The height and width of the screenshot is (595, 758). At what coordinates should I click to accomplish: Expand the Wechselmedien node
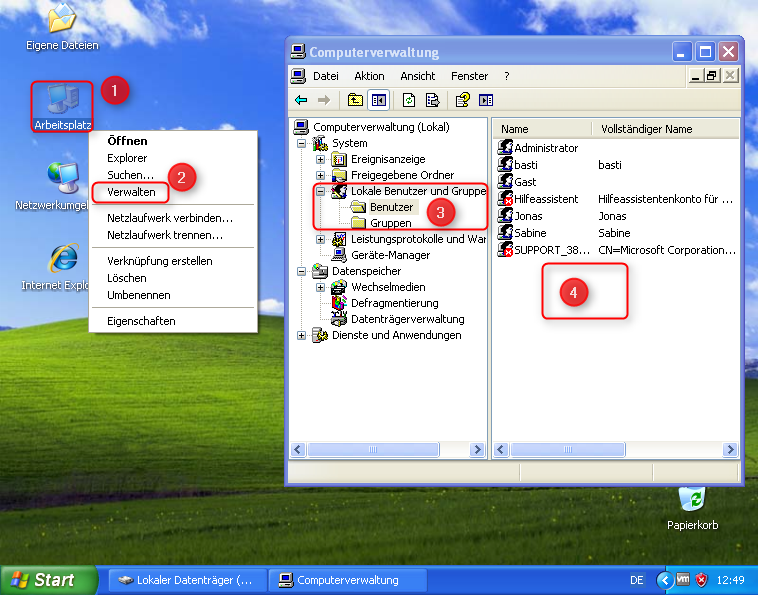tap(320, 287)
